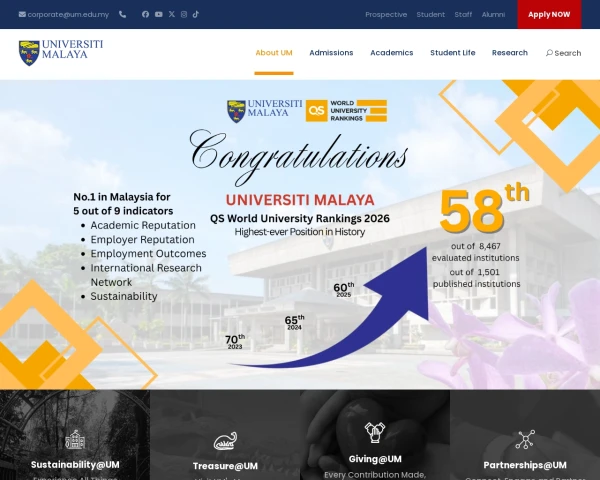
Task: Click the Sustainability@UM building icon
Action: [75, 439]
